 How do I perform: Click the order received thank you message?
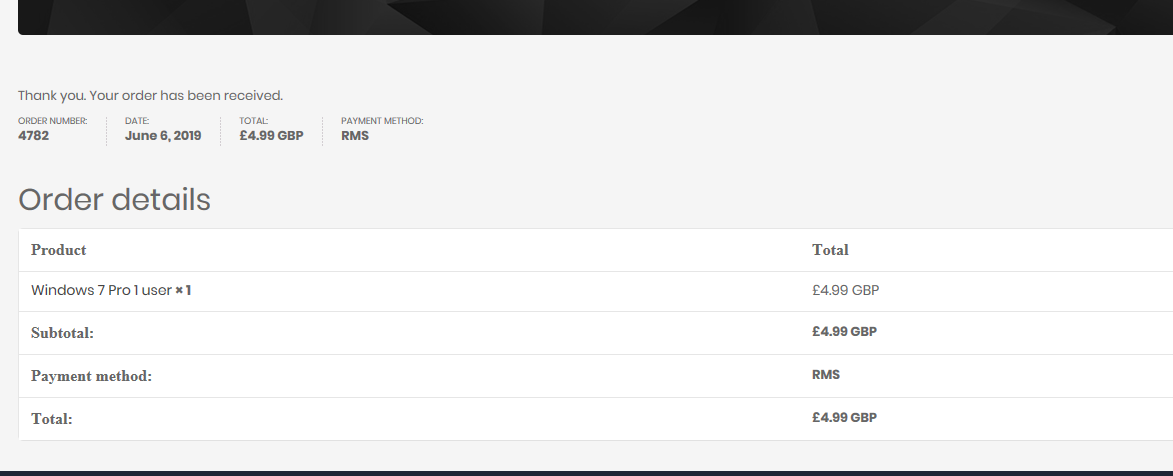(150, 96)
